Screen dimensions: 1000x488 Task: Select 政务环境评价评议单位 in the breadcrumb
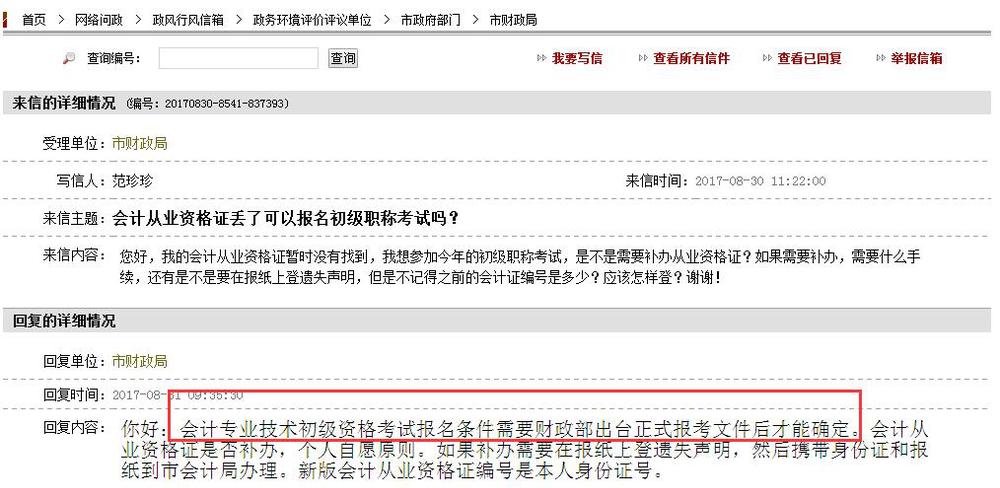click(311, 20)
